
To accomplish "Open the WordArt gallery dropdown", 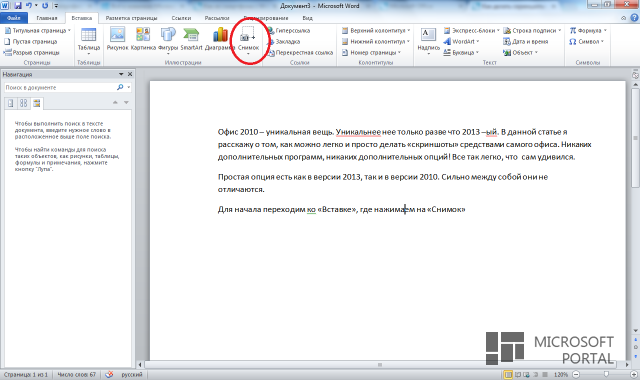I will point(461,42).
